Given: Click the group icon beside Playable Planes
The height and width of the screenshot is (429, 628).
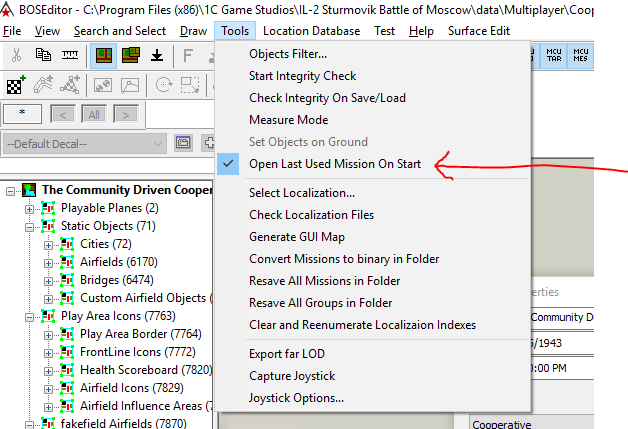Looking at the screenshot, I should [48, 208].
